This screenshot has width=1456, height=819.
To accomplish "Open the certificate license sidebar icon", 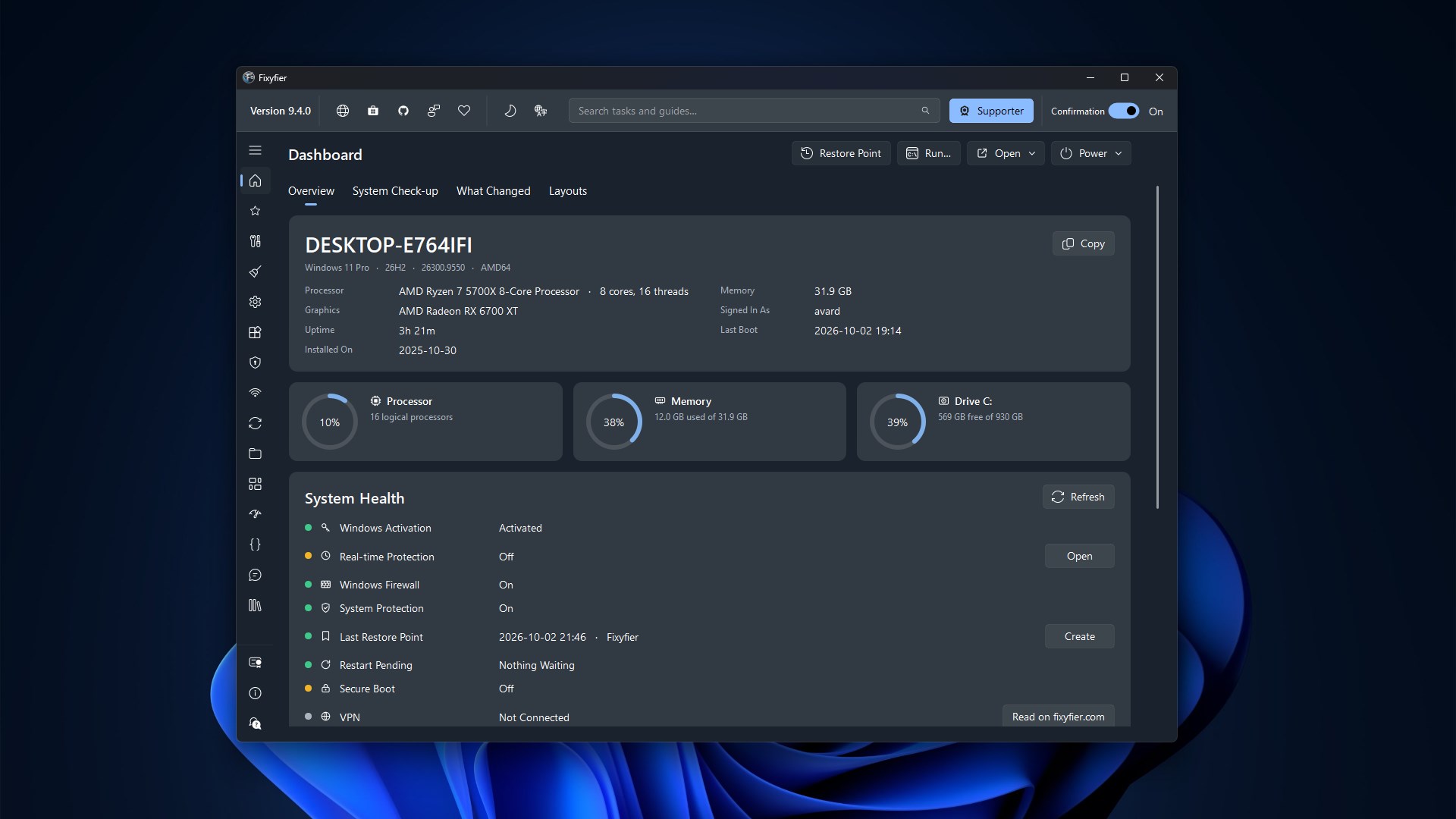I will point(256,663).
